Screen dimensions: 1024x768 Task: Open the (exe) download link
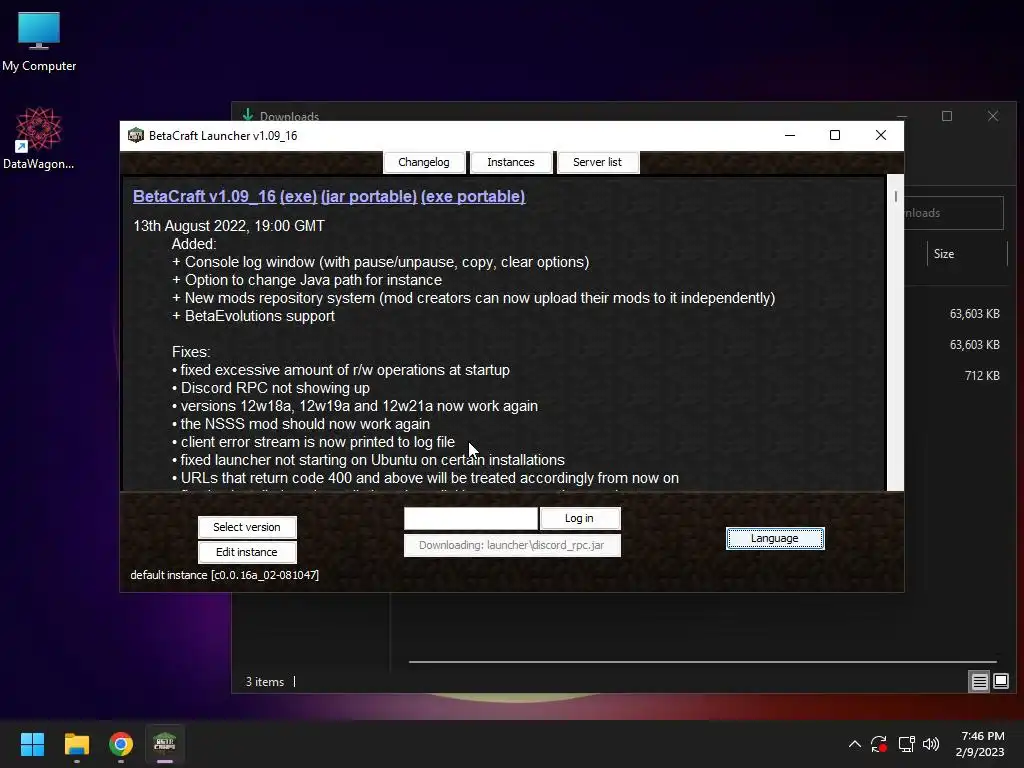click(x=298, y=197)
